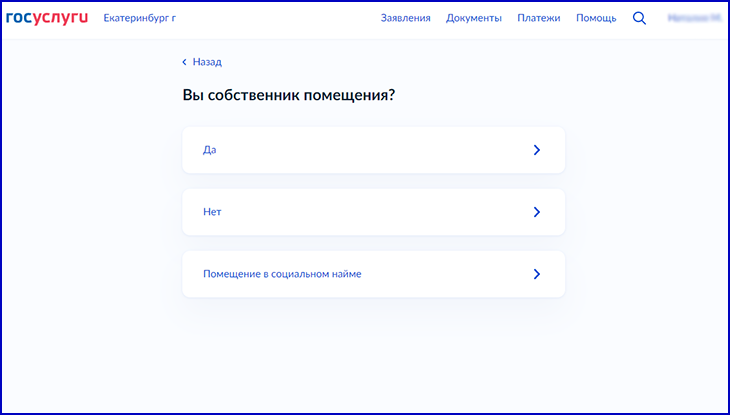Go to the Документы section
This screenshot has height=415, width=730.
click(x=474, y=18)
